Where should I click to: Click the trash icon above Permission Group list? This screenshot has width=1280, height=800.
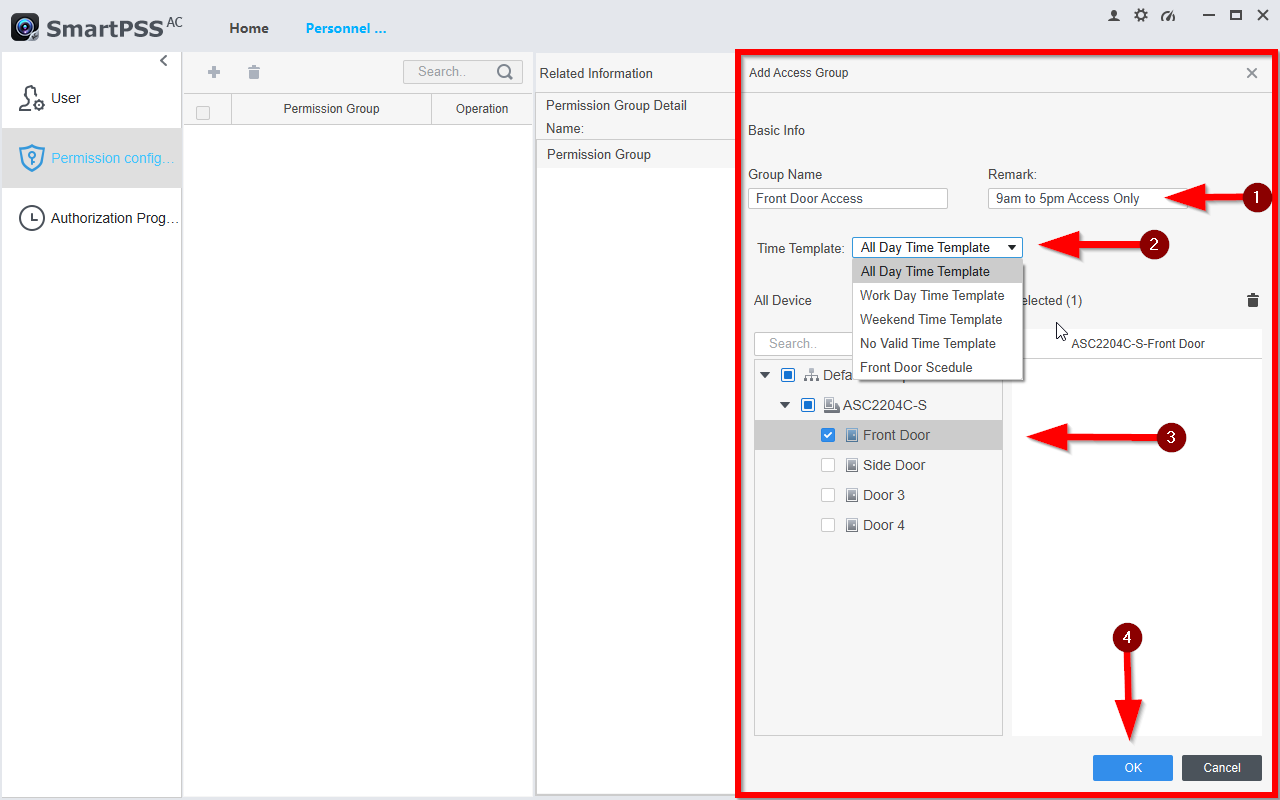(254, 72)
